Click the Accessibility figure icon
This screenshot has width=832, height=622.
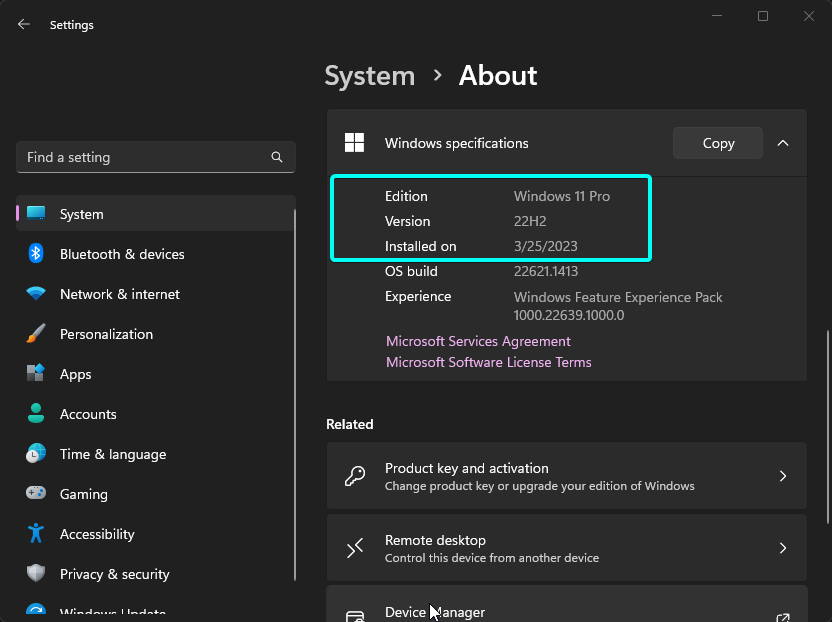36,533
